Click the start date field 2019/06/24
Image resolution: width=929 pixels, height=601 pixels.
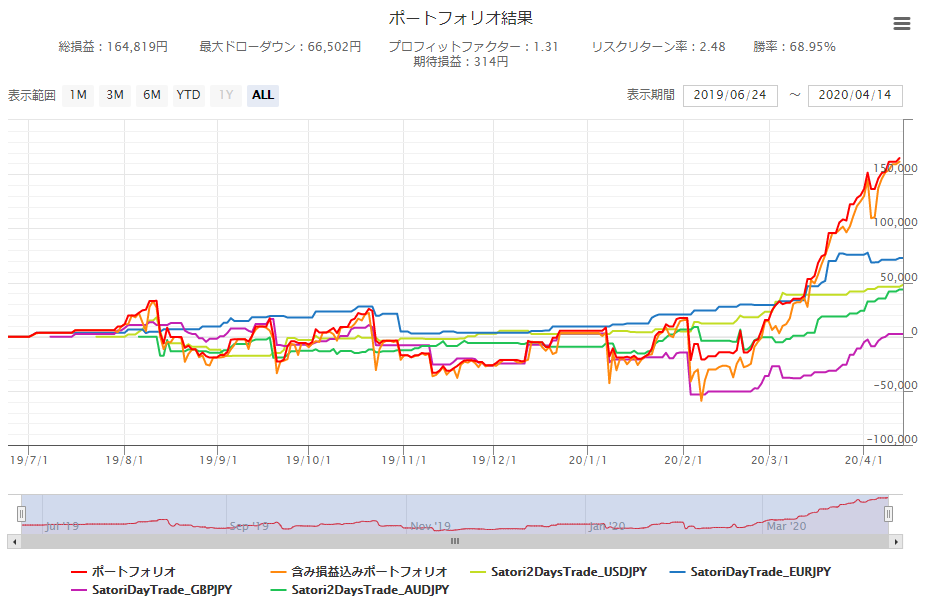pos(730,95)
